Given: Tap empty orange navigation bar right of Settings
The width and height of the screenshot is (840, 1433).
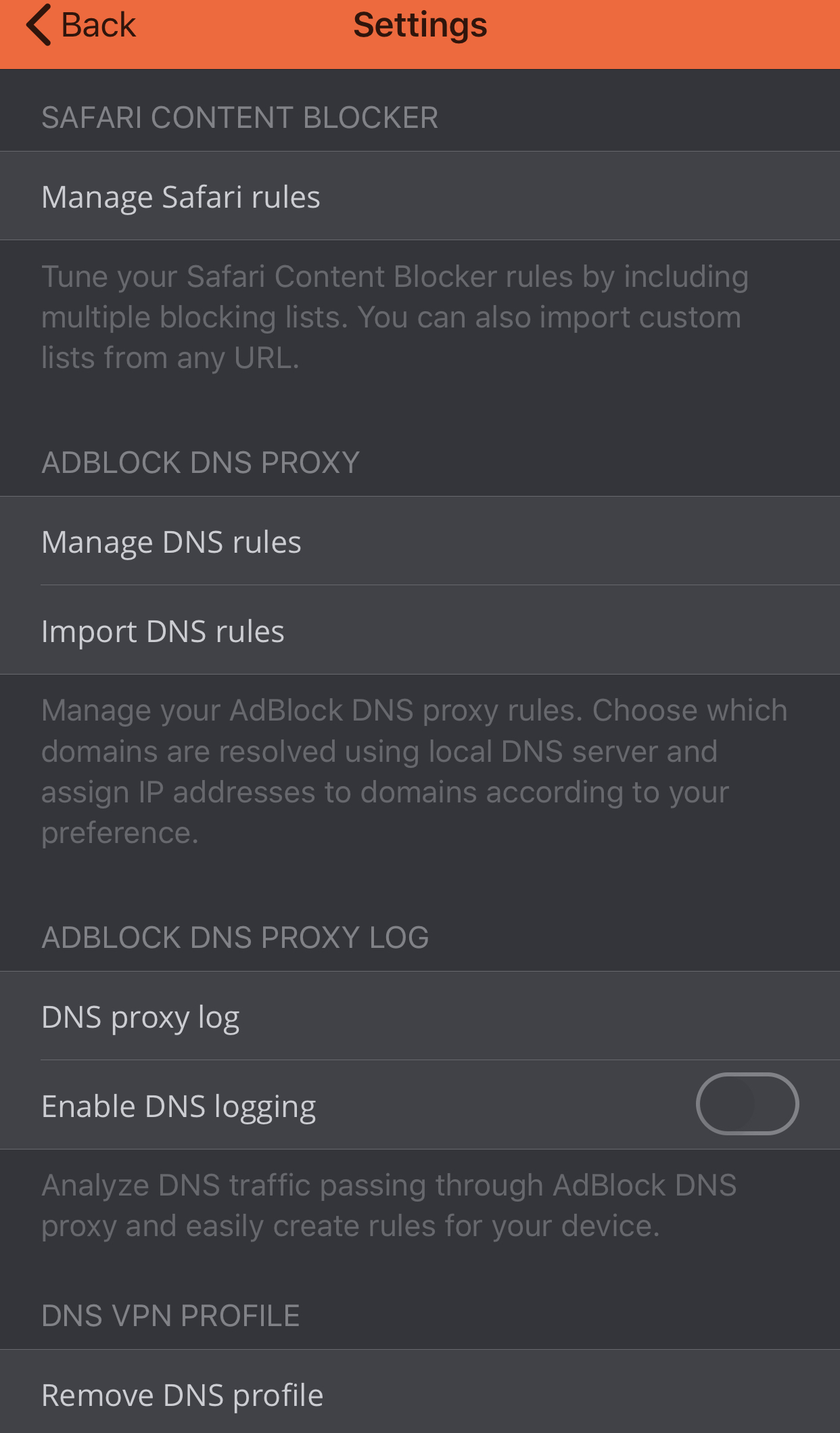Looking at the screenshot, I should pyautogui.click(x=663, y=34).
